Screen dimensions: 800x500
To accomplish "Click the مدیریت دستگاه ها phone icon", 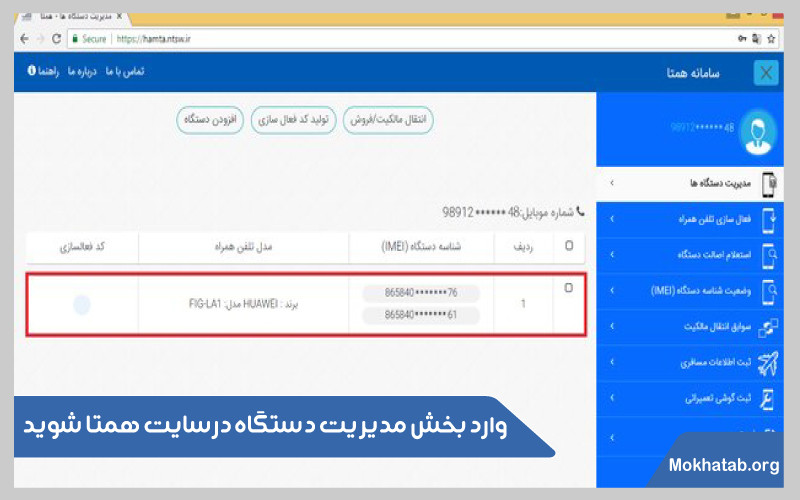I will point(769,184).
